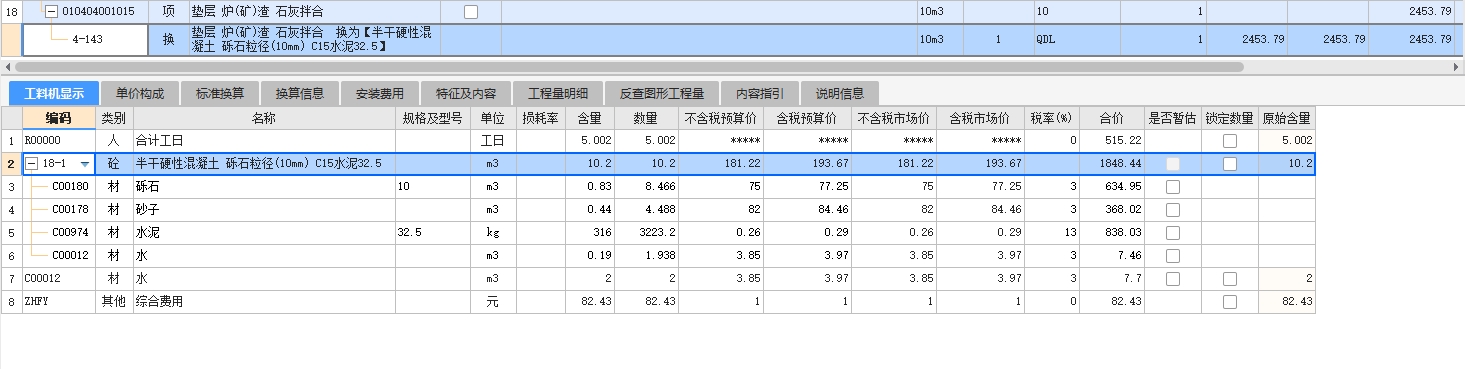Click the 含量 column header
The width and height of the screenshot is (1465, 369).
coord(590,118)
